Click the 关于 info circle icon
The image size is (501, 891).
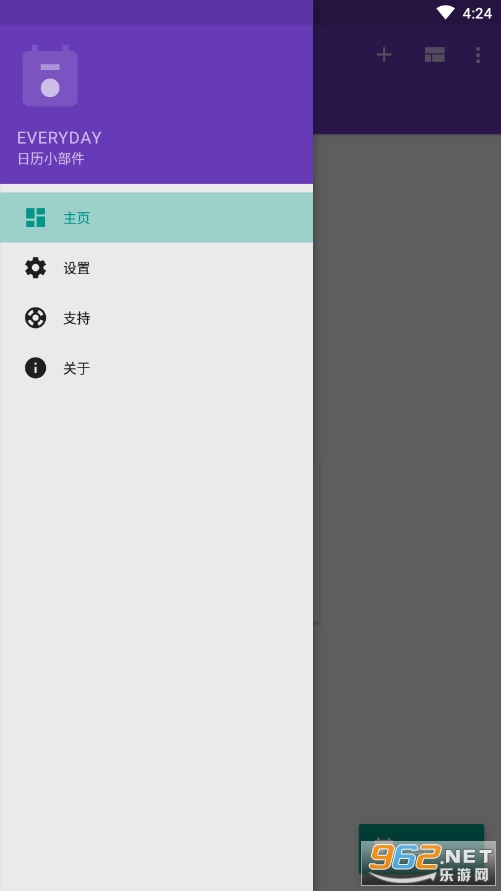pos(35,368)
